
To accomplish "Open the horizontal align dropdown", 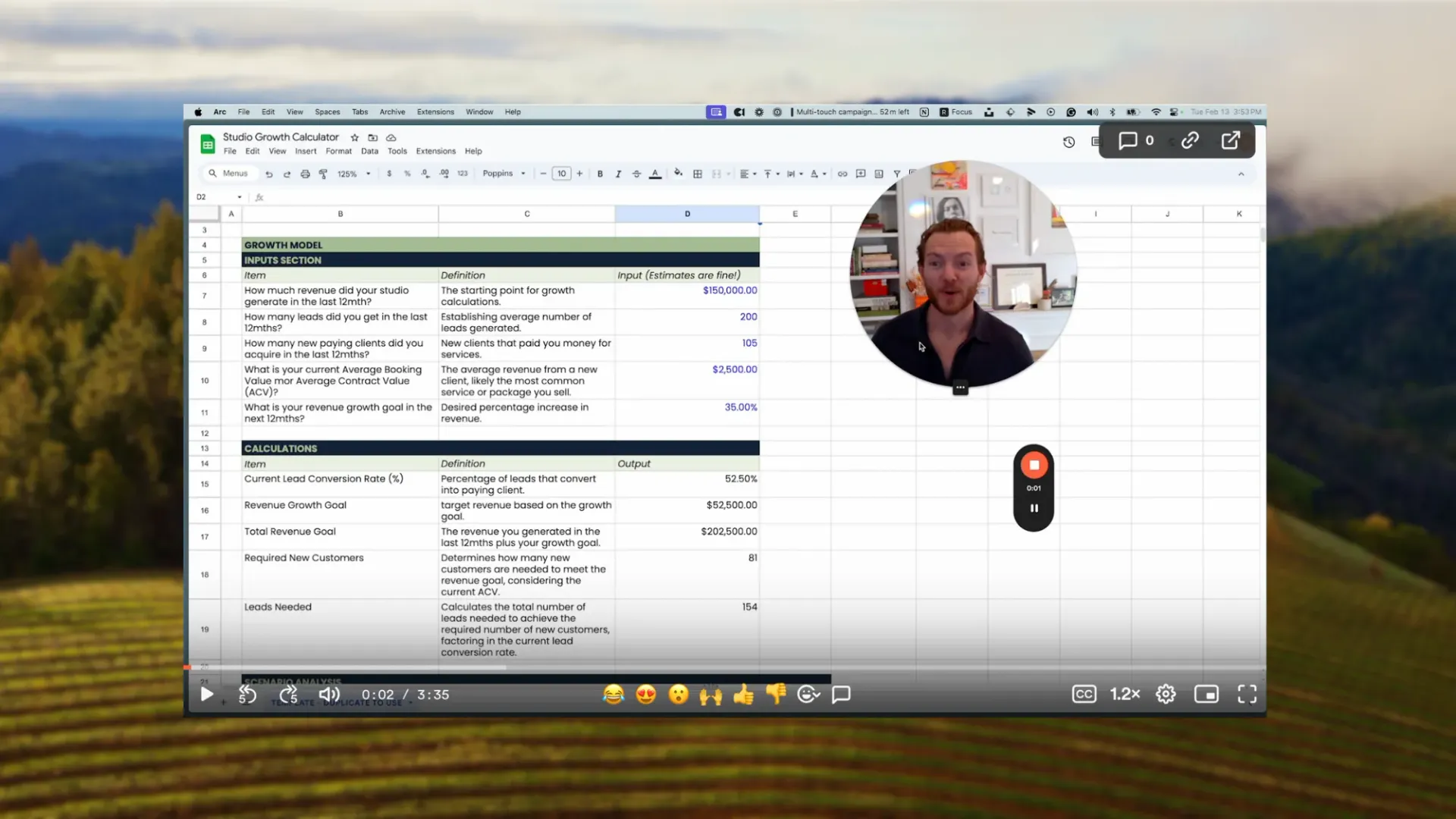I will 748,174.
